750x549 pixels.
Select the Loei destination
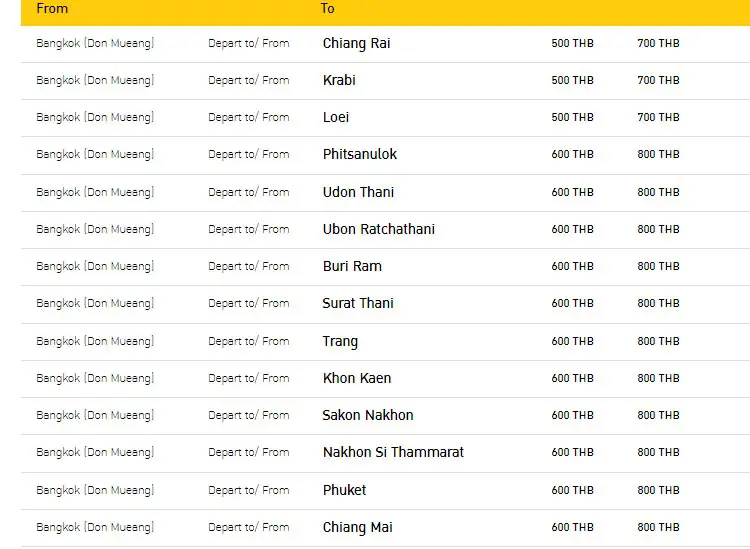pos(336,118)
